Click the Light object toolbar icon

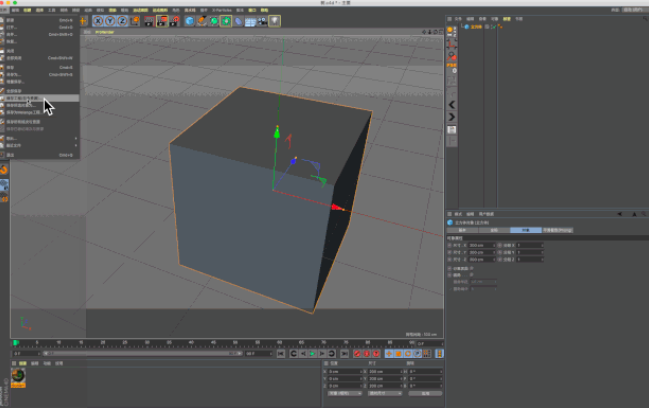click(274, 20)
